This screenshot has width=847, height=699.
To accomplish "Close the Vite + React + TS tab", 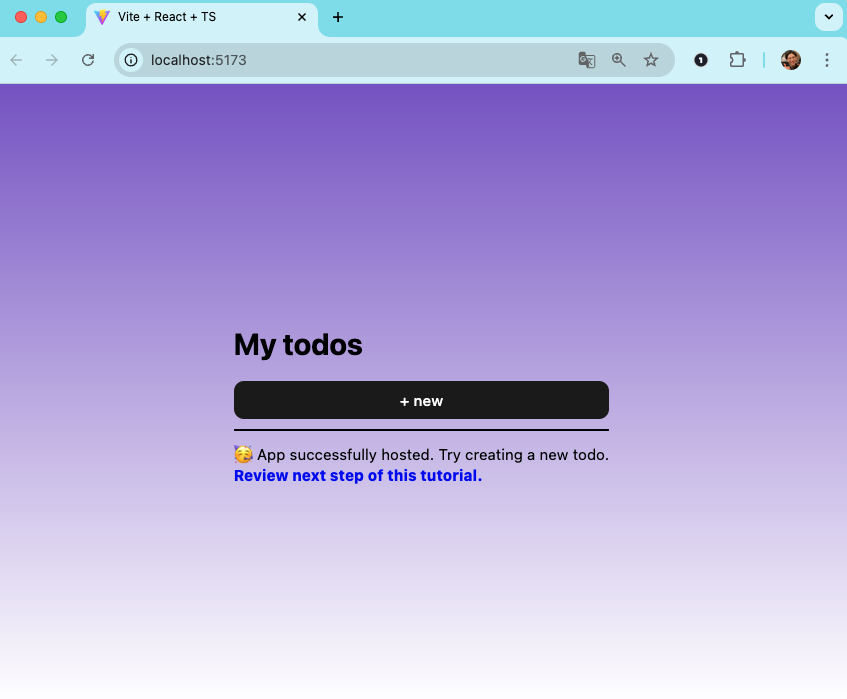I will click(302, 17).
